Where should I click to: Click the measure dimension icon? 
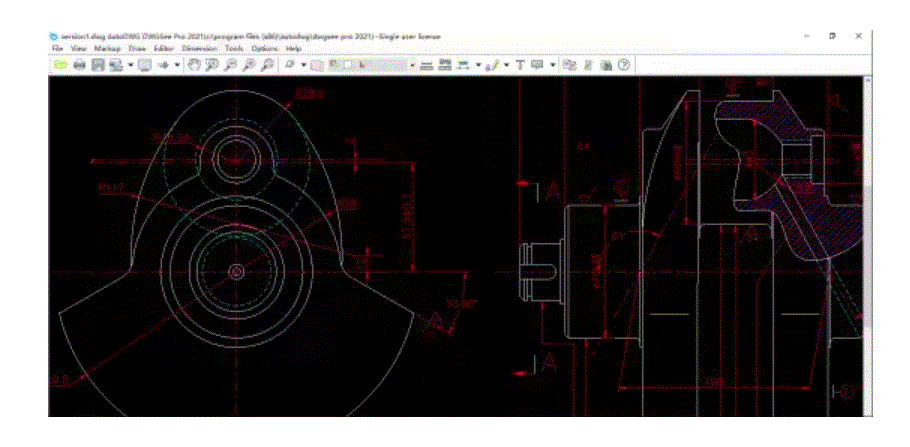tap(464, 65)
